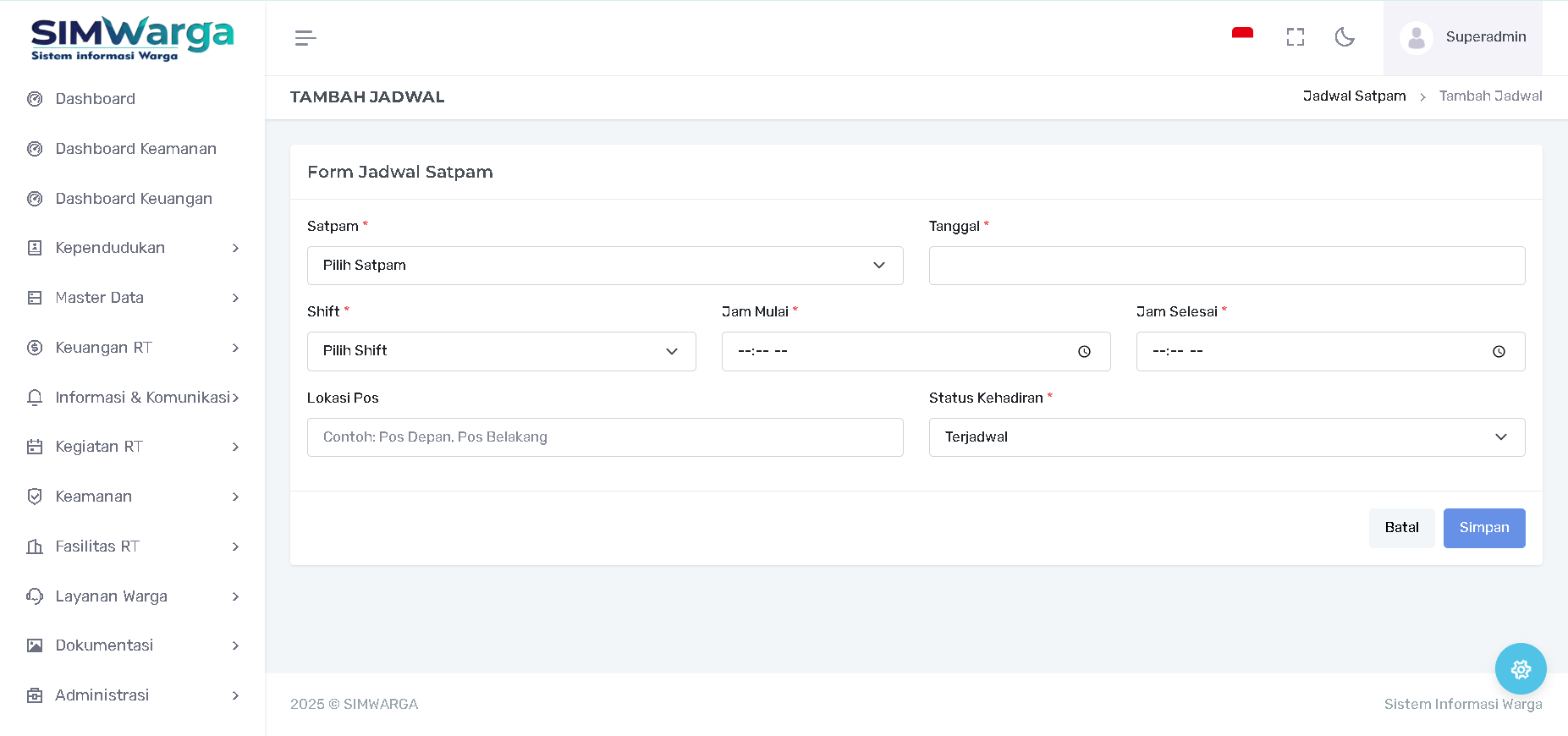Viewport: 1568px width, 736px height.
Task: Toggle dark mode with the moon icon
Action: pos(1345,37)
